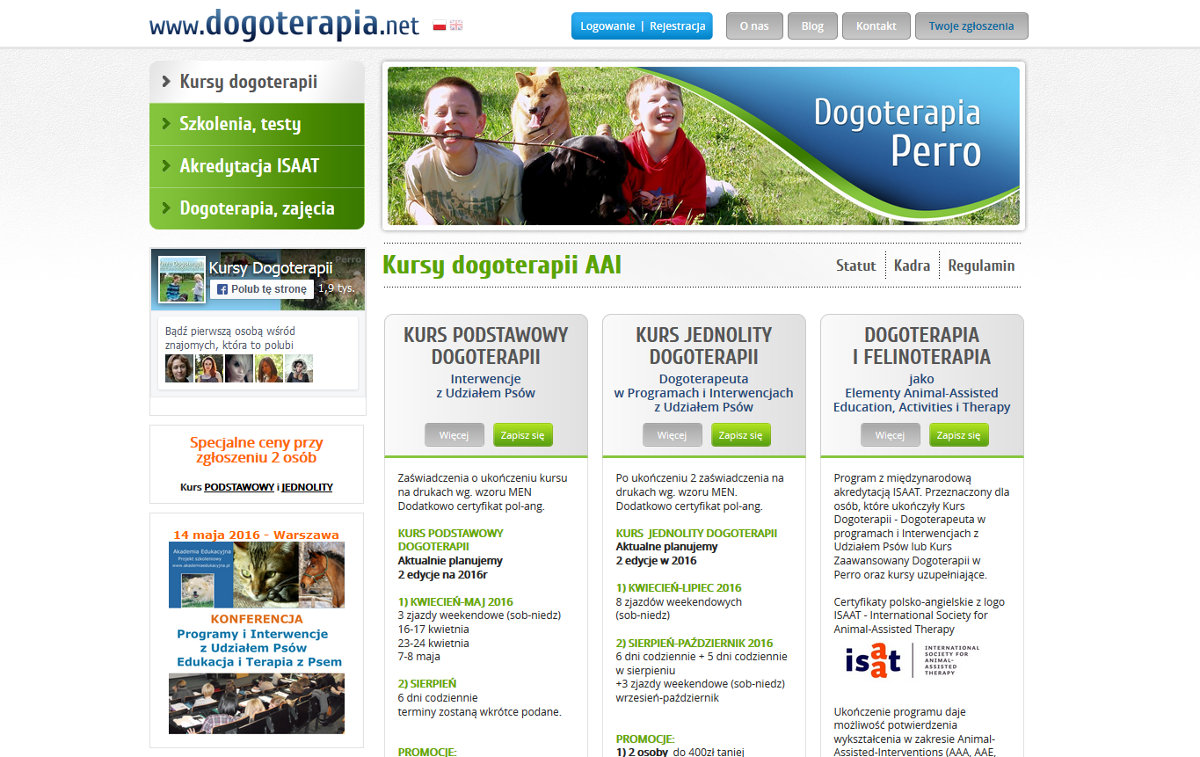This screenshot has height=757, width=1200.
Task: Switch to English language flag
Action: point(456,25)
